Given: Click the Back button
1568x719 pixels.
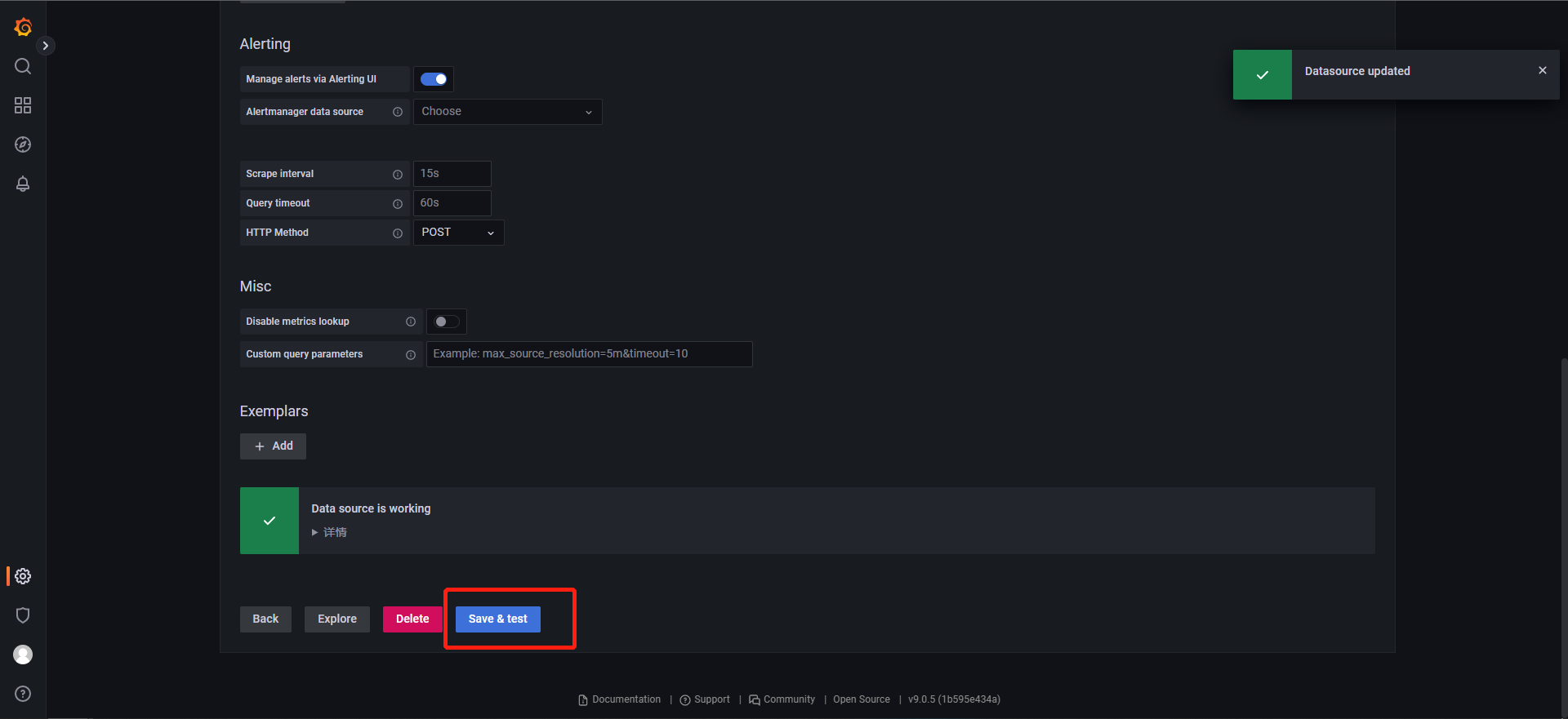Looking at the screenshot, I should pyautogui.click(x=265, y=619).
